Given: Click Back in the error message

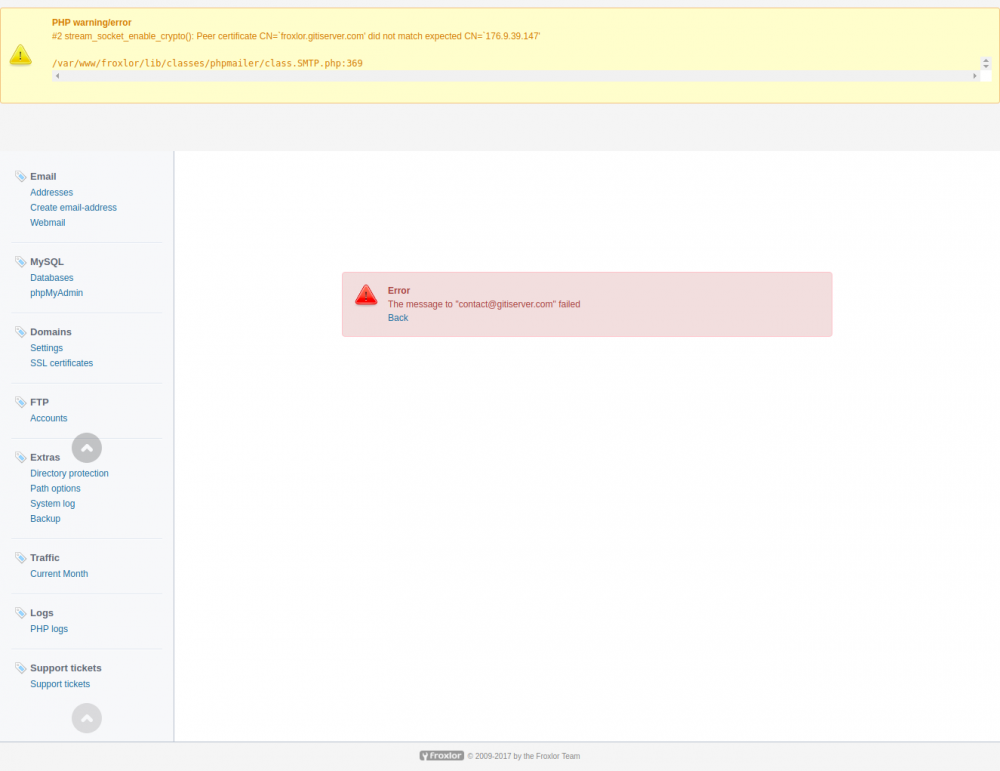Looking at the screenshot, I should coord(397,317).
